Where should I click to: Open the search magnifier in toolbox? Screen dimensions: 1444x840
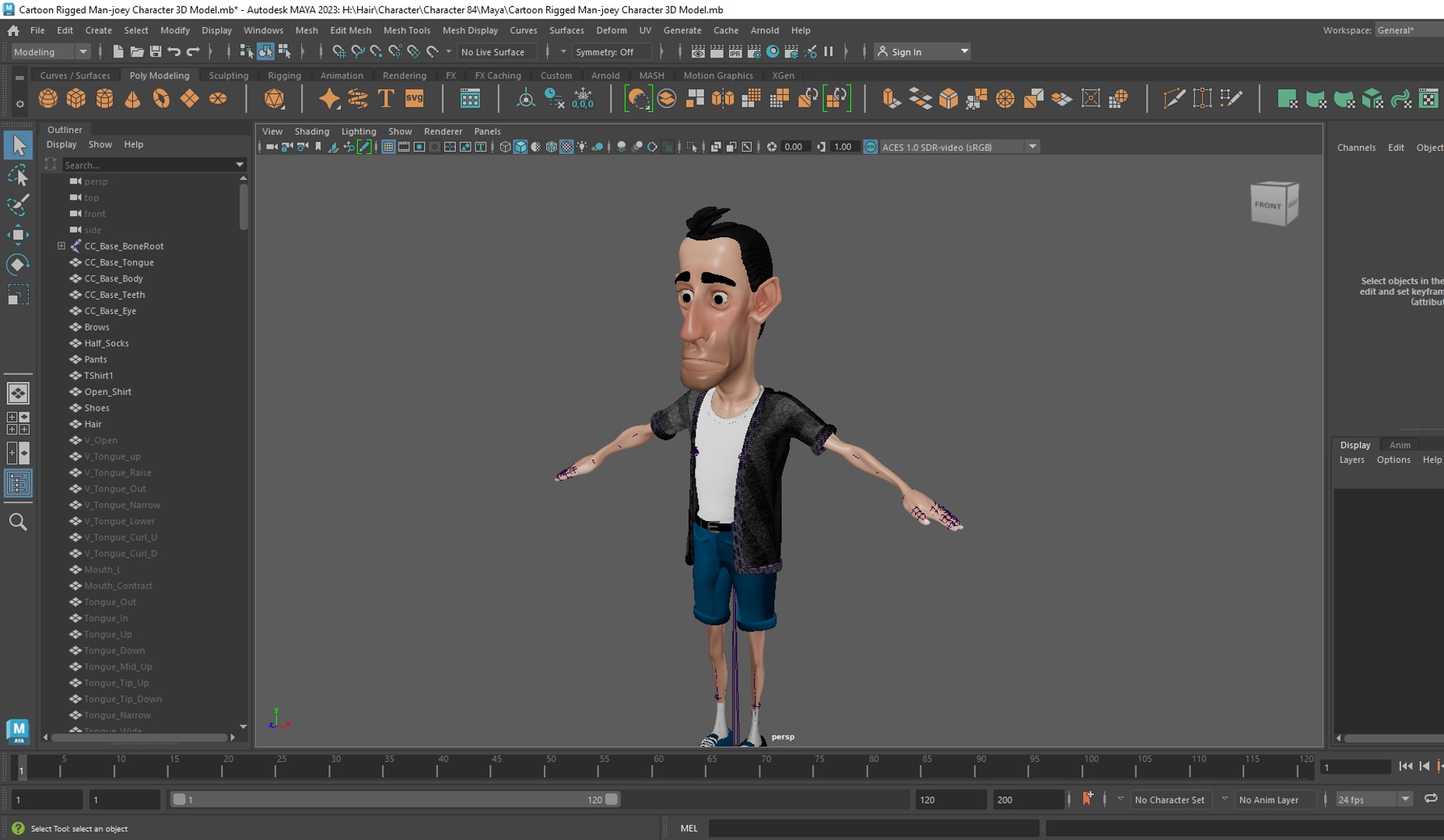click(17, 522)
